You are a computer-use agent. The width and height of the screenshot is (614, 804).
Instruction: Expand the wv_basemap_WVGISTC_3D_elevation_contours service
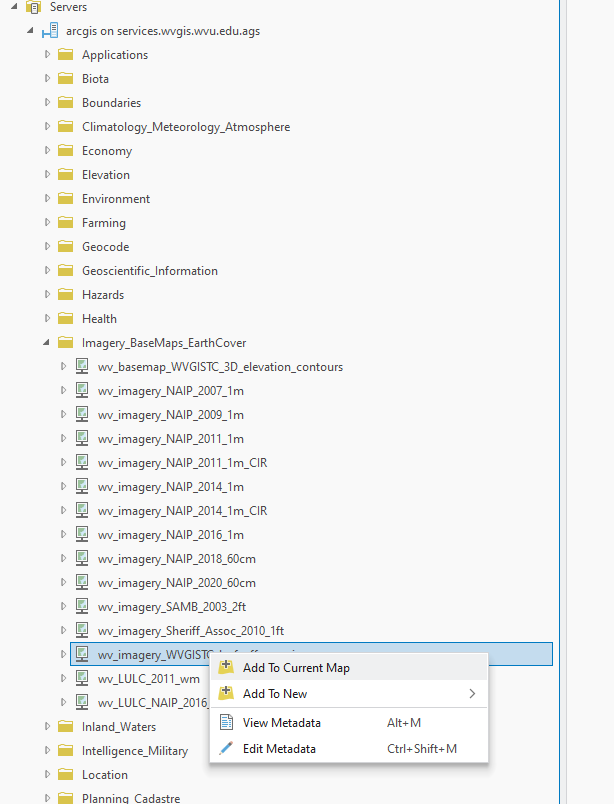[63, 366]
